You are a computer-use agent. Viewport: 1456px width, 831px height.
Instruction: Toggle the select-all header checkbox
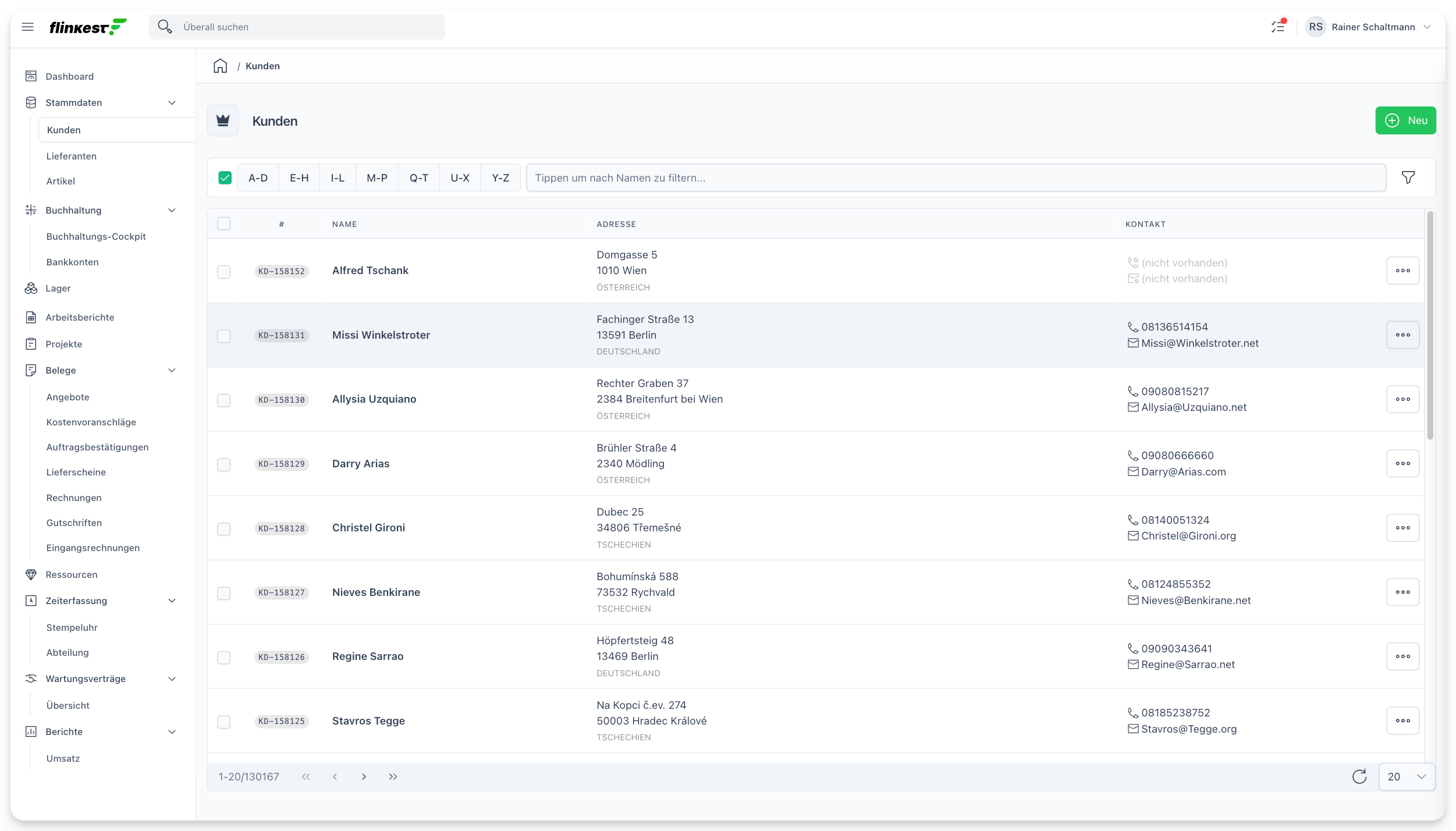pyautogui.click(x=224, y=223)
